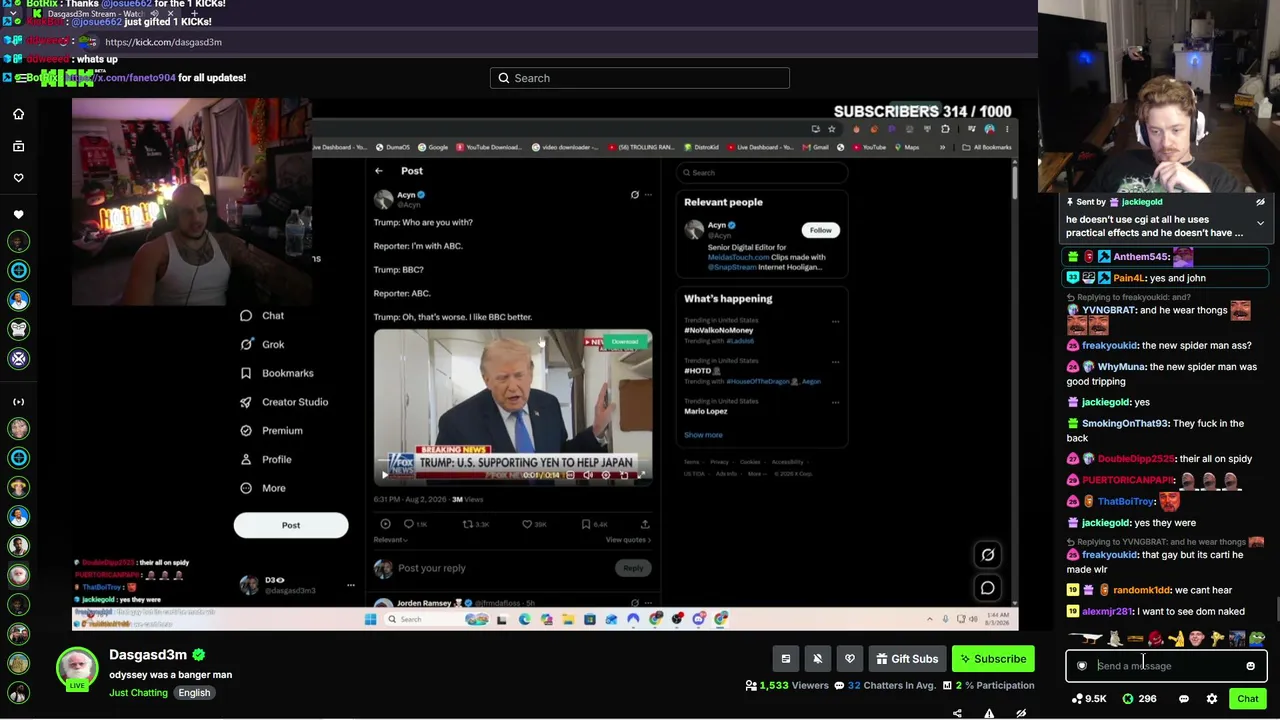Image resolution: width=1280 pixels, height=720 pixels.
Task: Toggle the follow heart for Dasgasd3m
Action: tap(850, 659)
